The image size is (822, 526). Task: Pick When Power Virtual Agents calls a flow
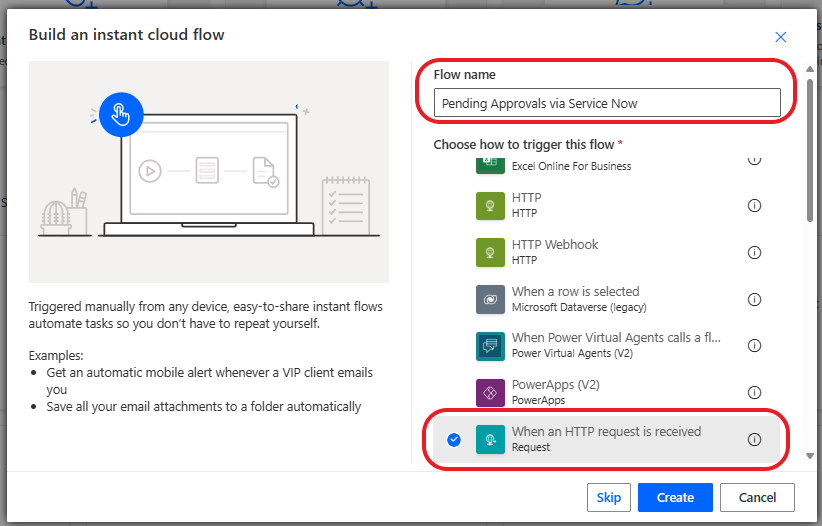[x=605, y=346]
